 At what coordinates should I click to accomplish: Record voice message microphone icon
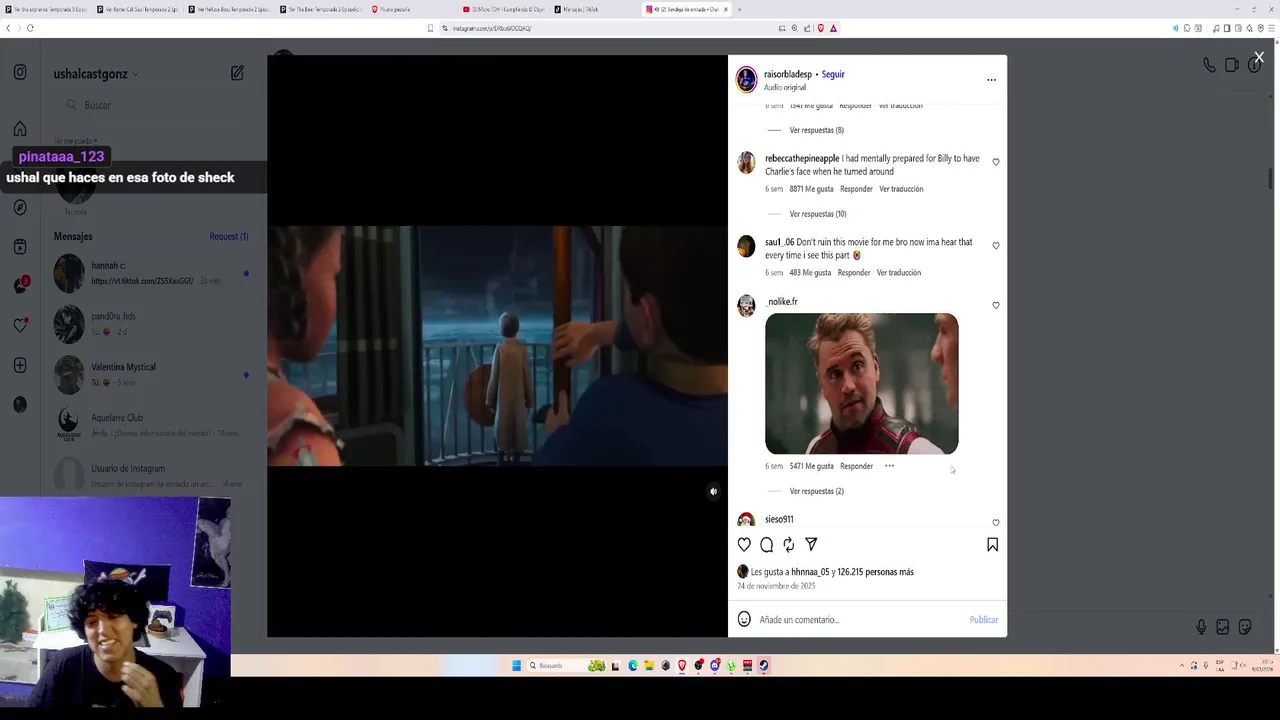click(1201, 627)
